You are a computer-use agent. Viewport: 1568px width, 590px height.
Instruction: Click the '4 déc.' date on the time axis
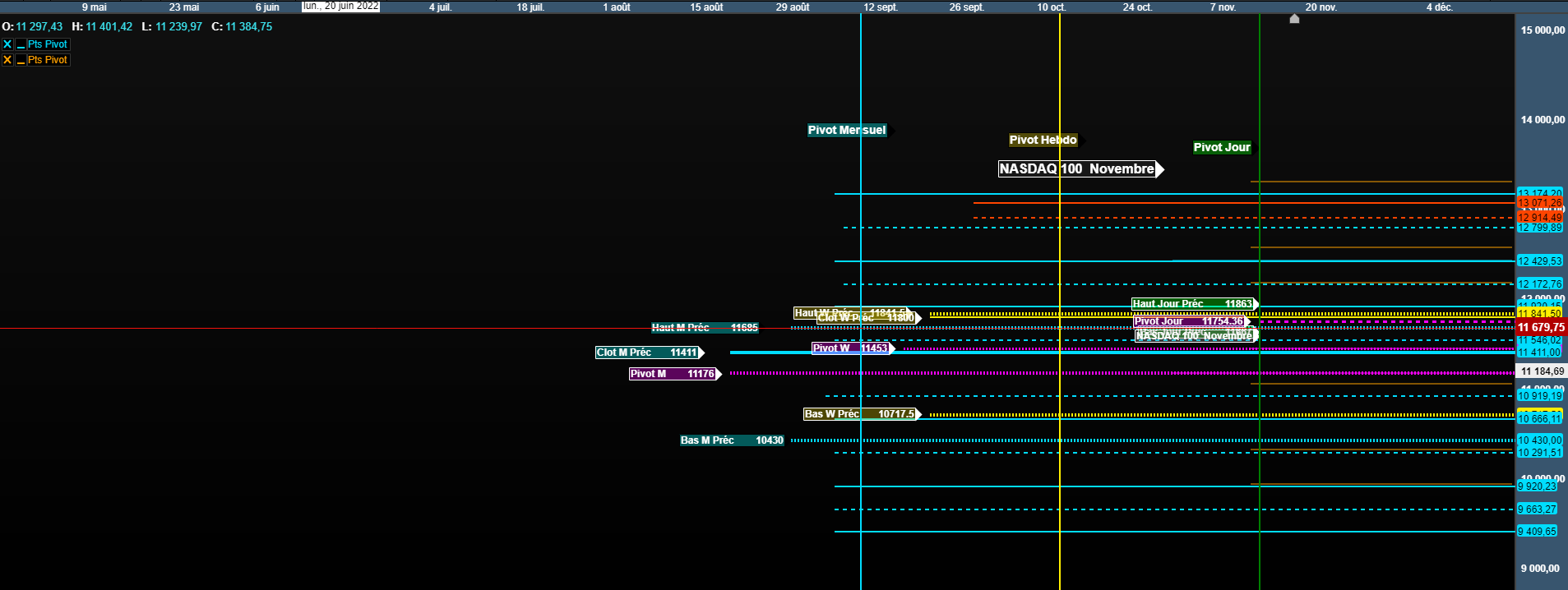[1440, 7]
